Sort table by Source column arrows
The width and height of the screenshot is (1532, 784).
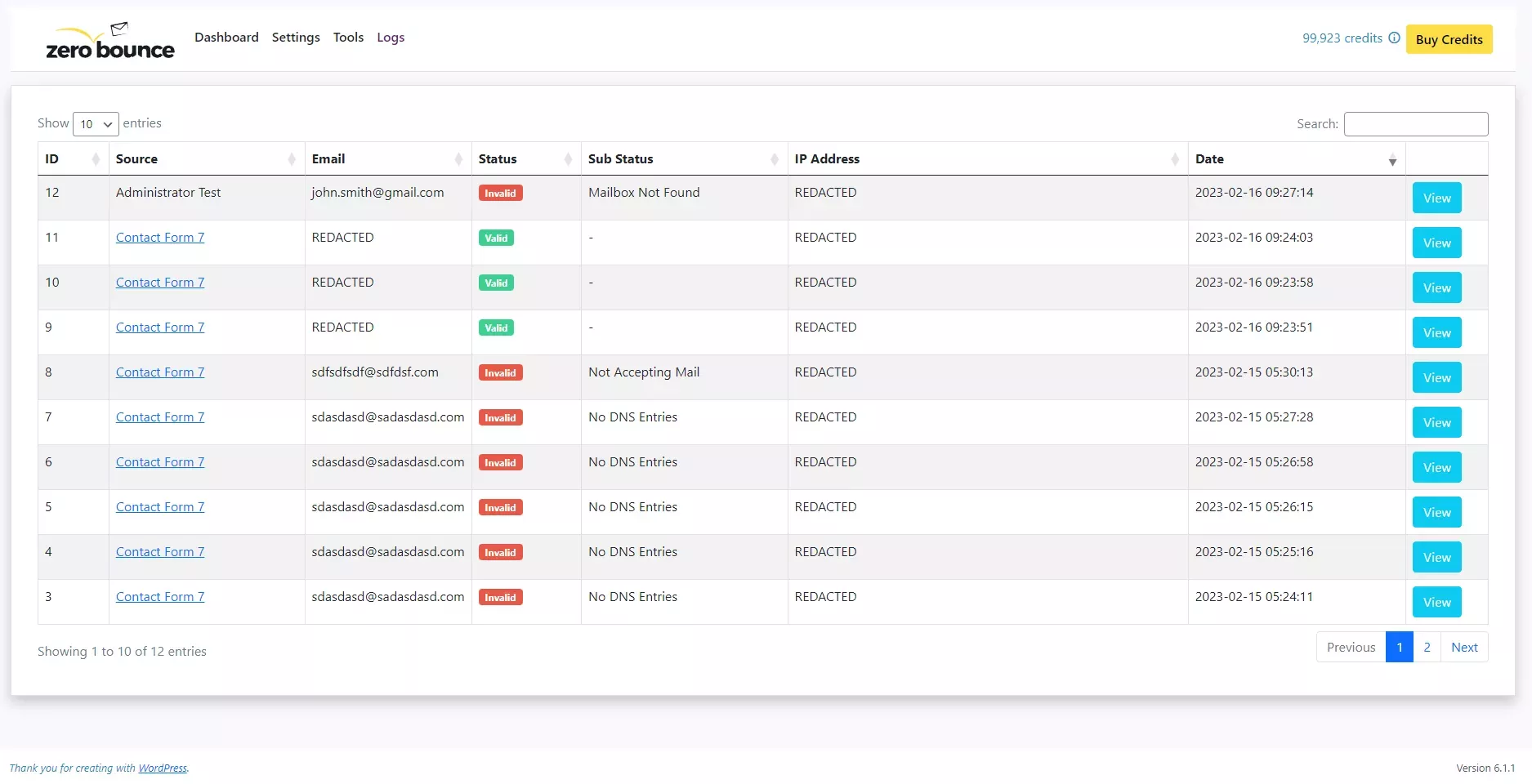tap(292, 159)
